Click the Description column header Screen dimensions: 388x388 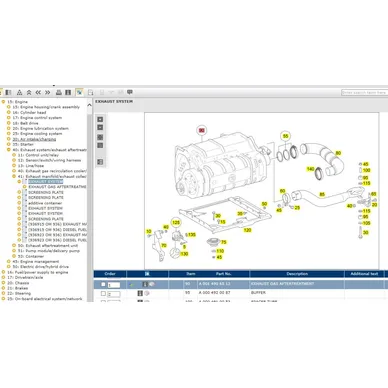[x=297, y=274]
